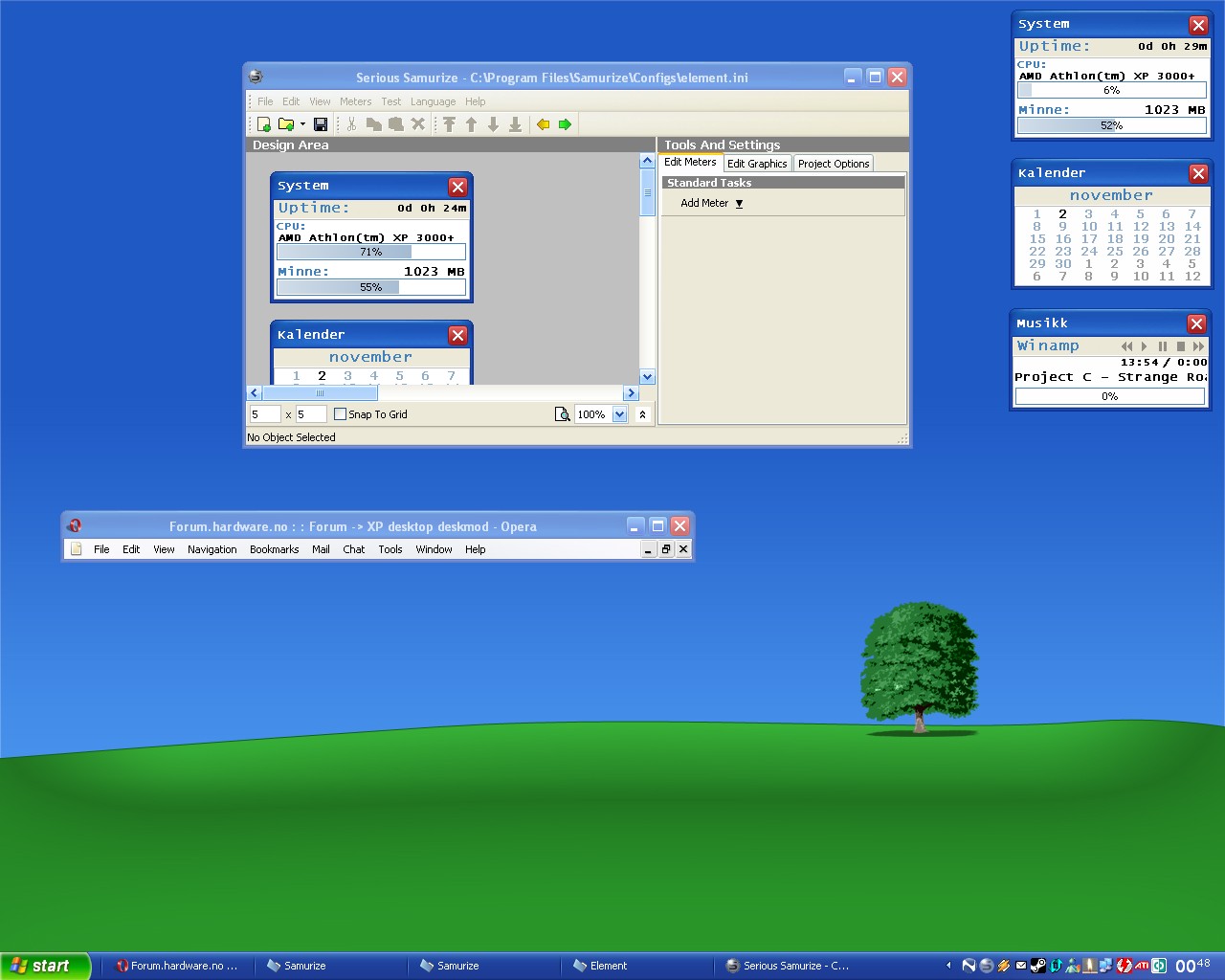This screenshot has height=980, width=1225.
Task: Open the Mail menu in Opera window
Action: point(321,549)
